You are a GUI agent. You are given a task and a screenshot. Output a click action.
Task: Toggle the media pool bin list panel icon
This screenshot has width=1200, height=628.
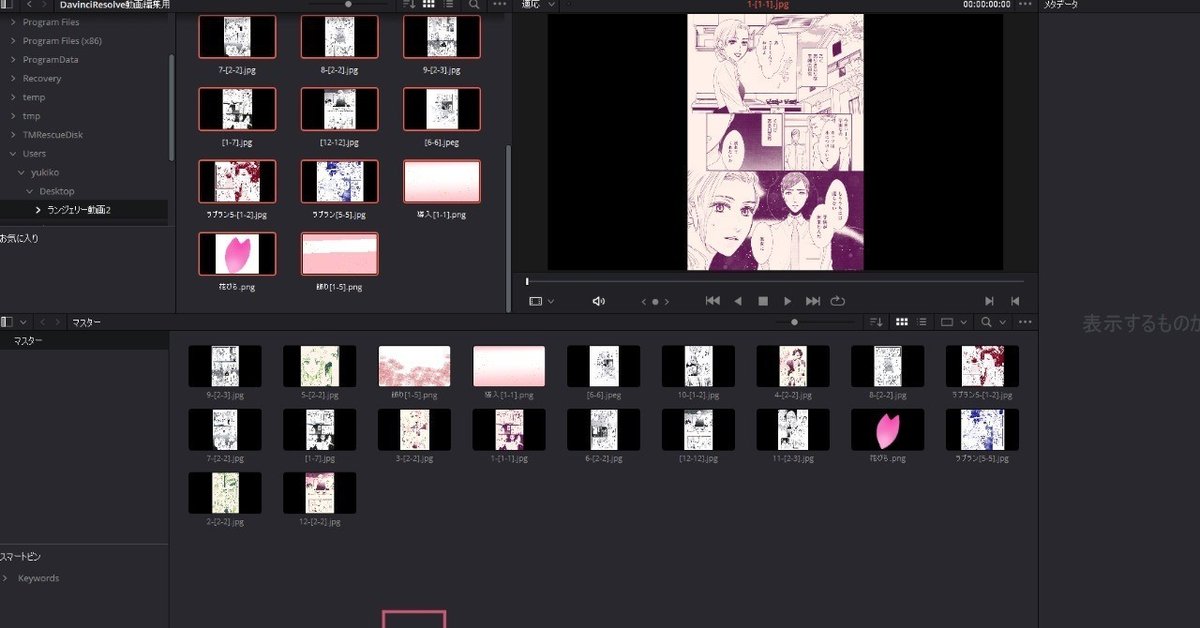(x=6, y=322)
